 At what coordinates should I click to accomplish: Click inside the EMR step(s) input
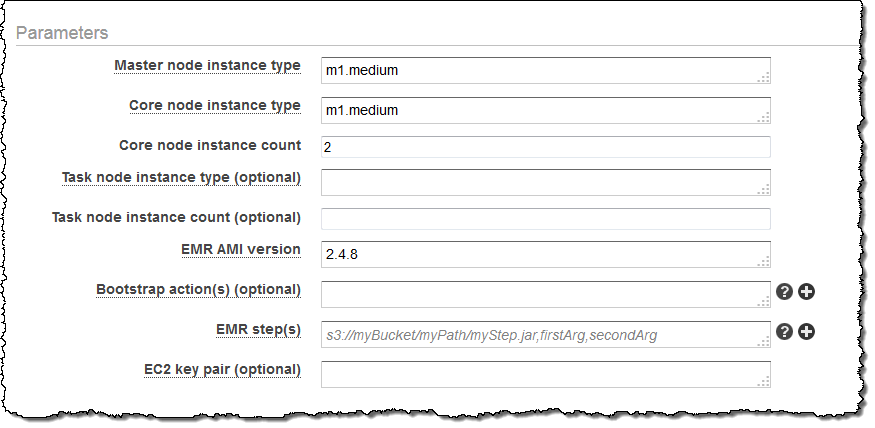[545, 334]
